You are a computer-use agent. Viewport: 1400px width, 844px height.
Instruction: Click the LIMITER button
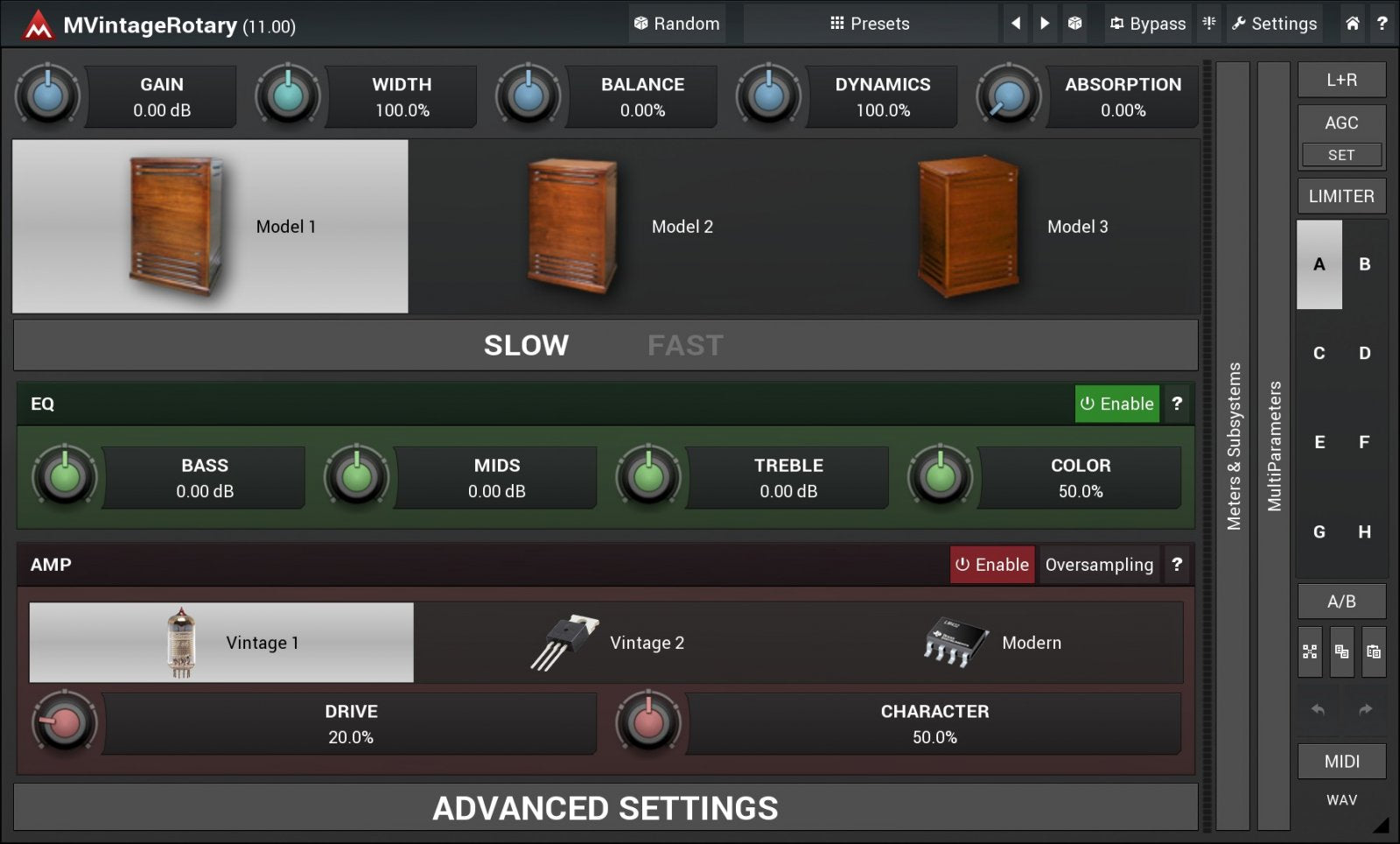pyautogui.click(x=1340, y=196)
